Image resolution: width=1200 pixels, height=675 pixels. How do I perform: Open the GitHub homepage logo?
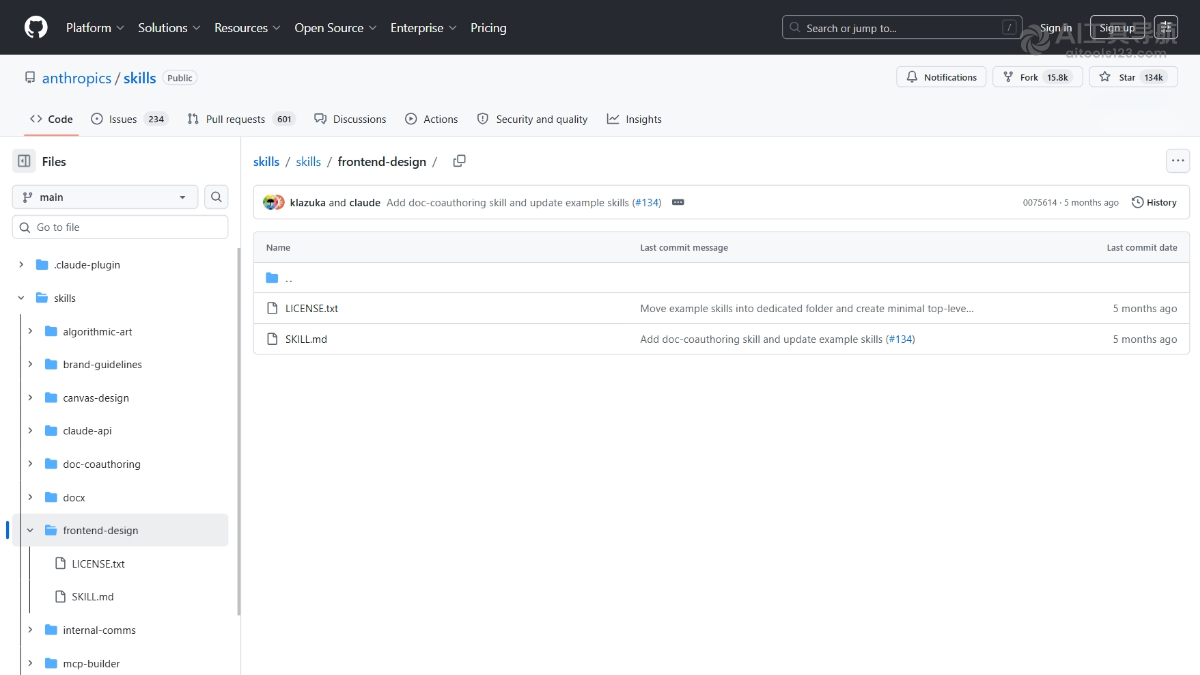pos(36,27)
